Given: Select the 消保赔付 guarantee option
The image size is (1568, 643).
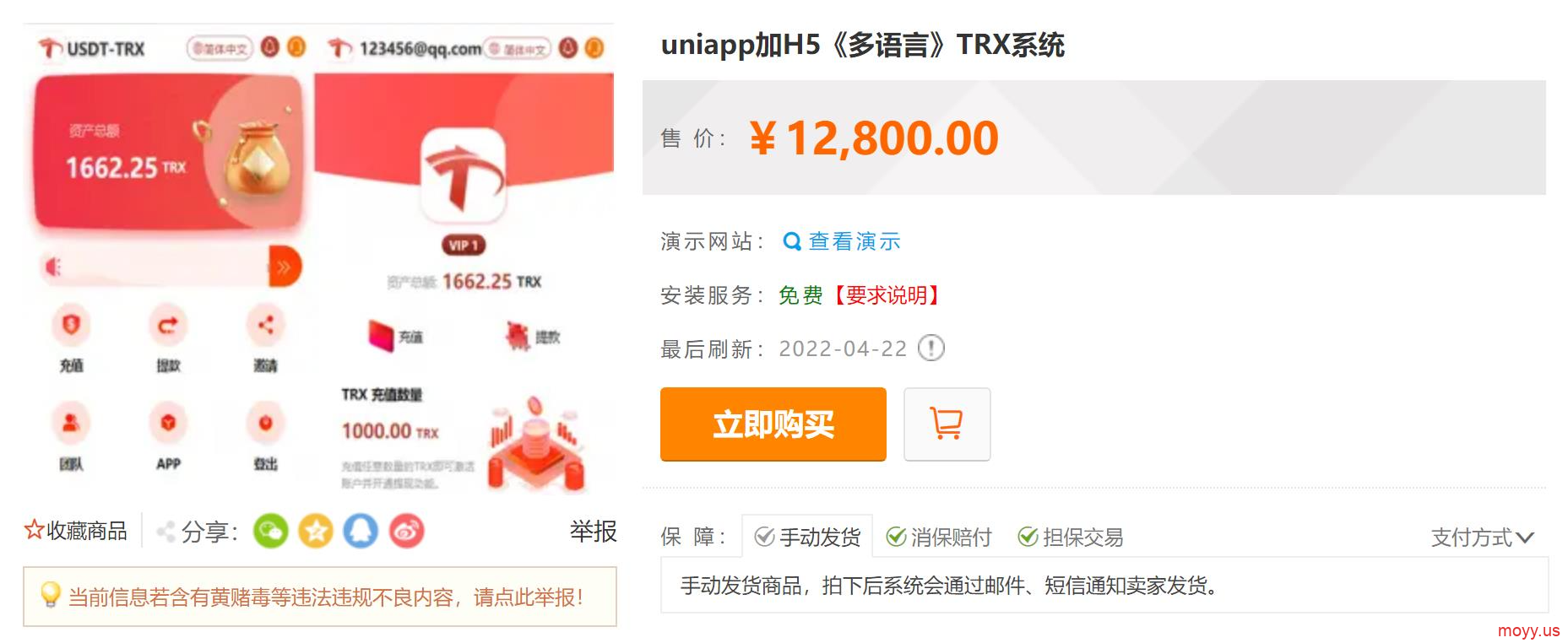Looking at the screenshot, I should click(x=938, y=537).
